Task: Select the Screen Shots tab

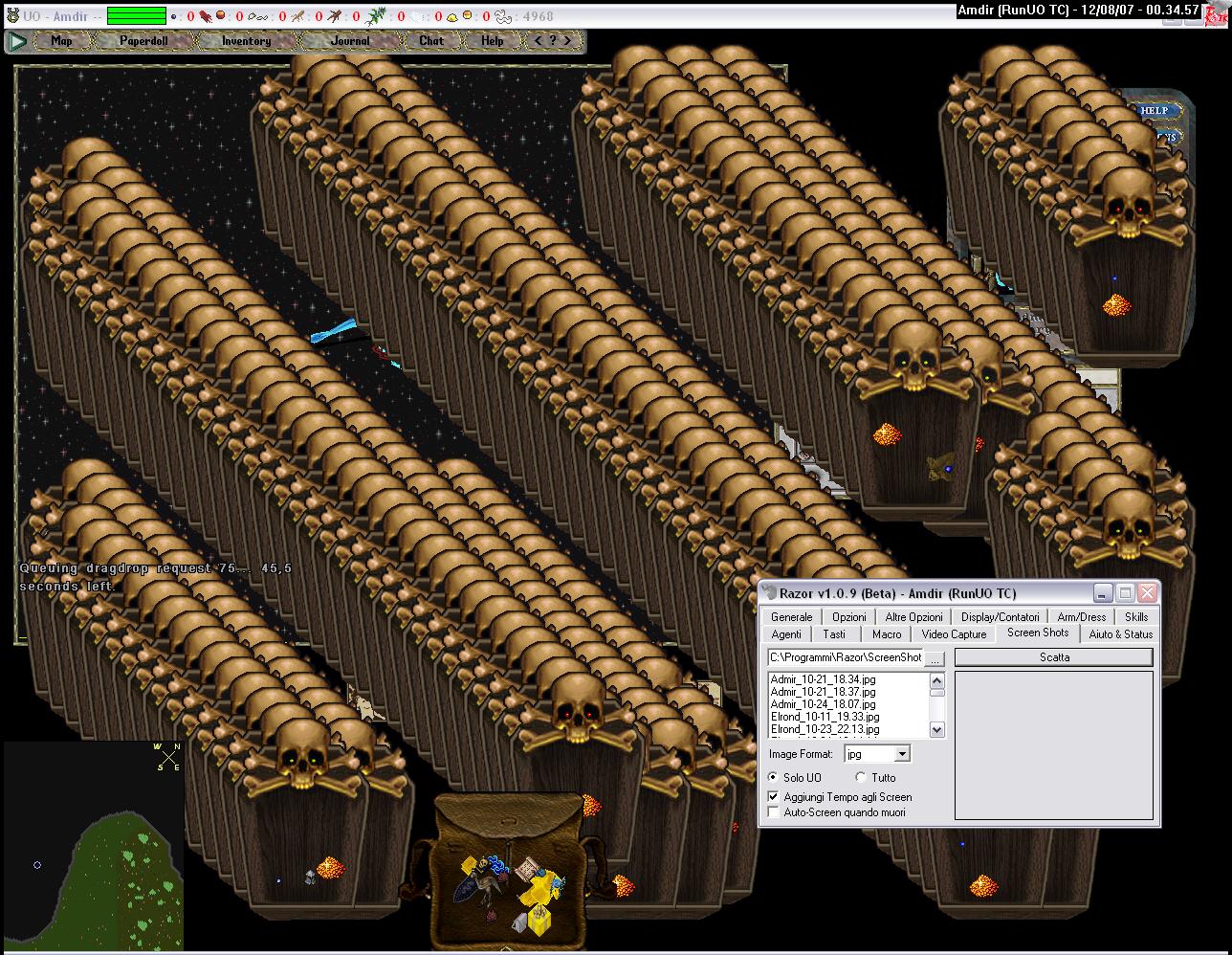Action: click(x=1038, y=633)
